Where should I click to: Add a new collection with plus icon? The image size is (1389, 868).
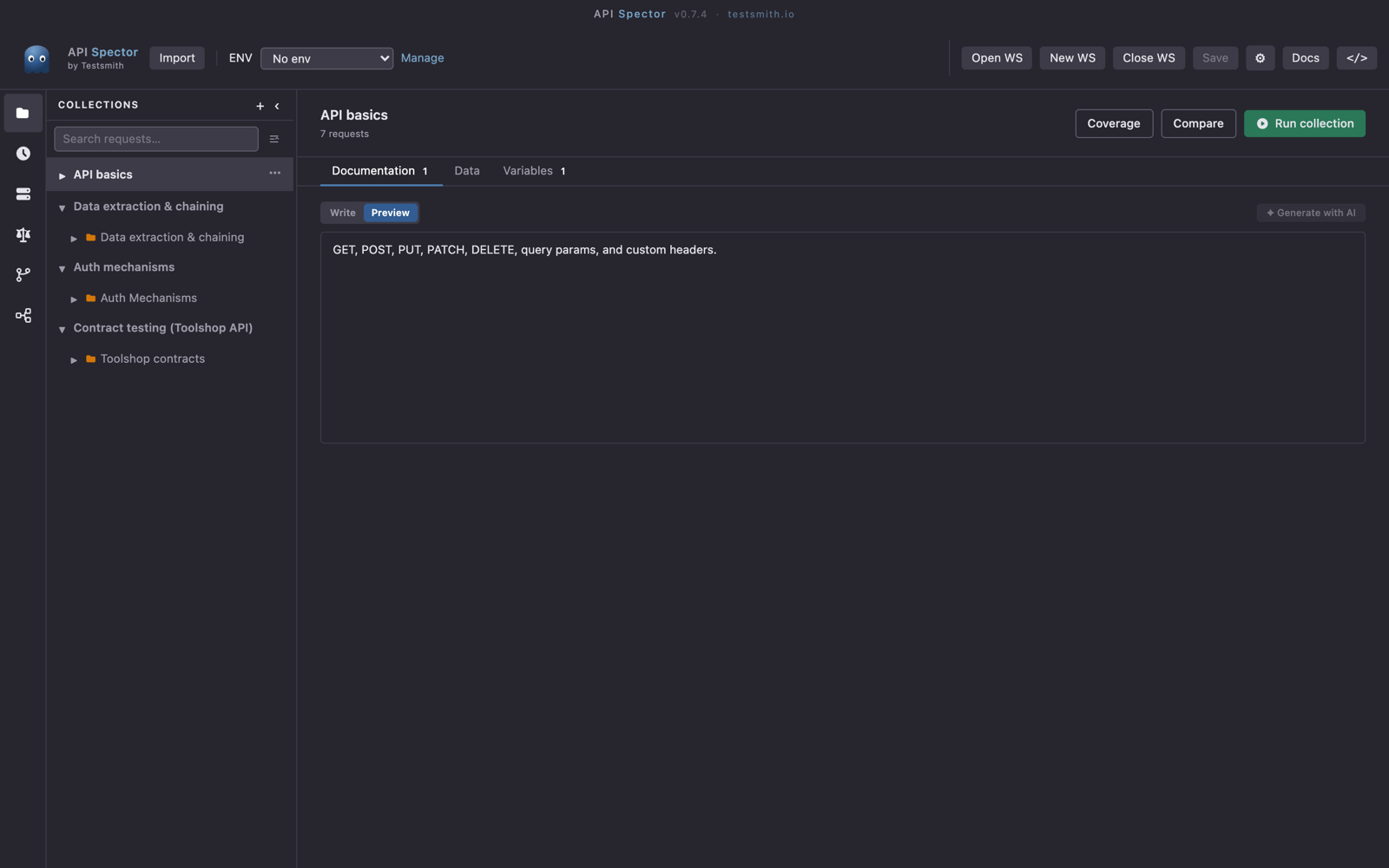point(260,106)
